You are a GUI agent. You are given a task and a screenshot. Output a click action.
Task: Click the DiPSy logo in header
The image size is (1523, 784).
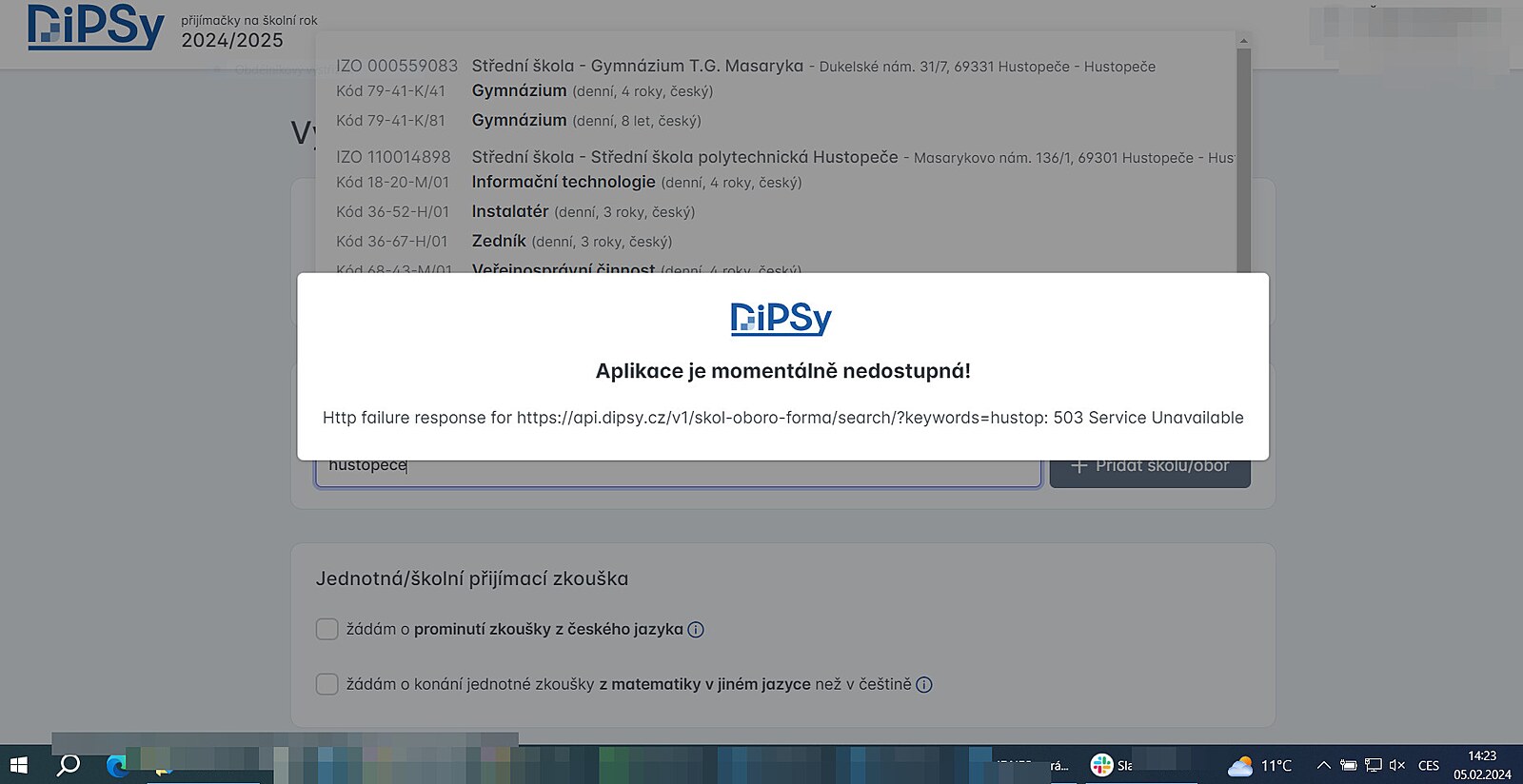95,27
